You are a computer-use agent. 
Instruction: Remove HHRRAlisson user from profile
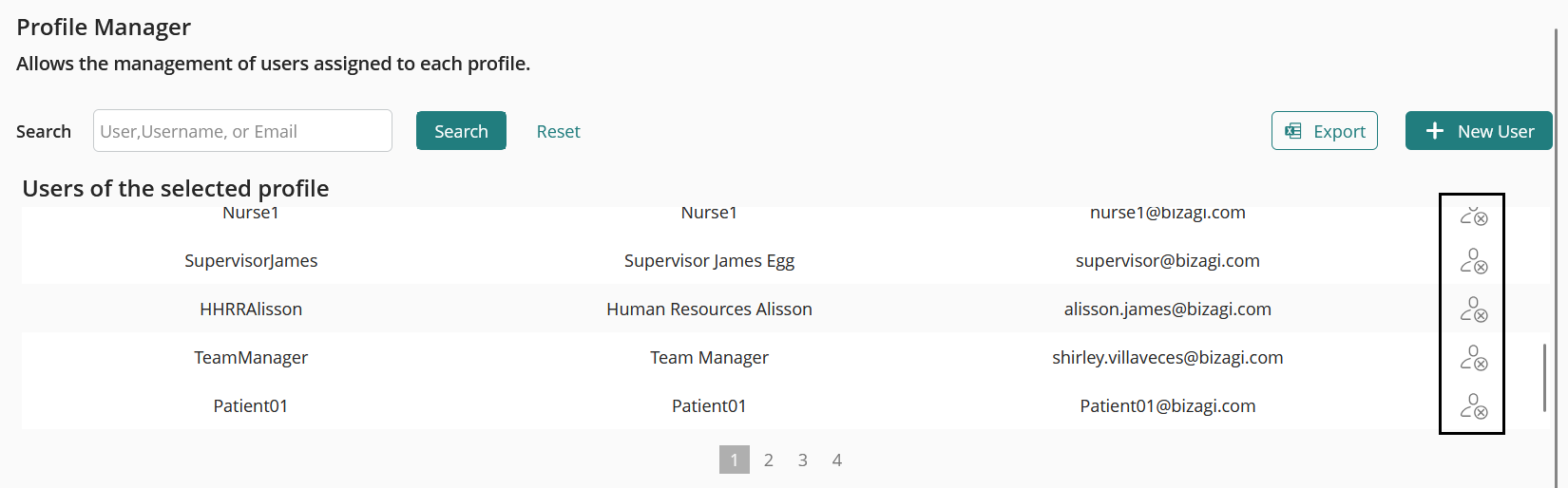[x=1474, y=310]
